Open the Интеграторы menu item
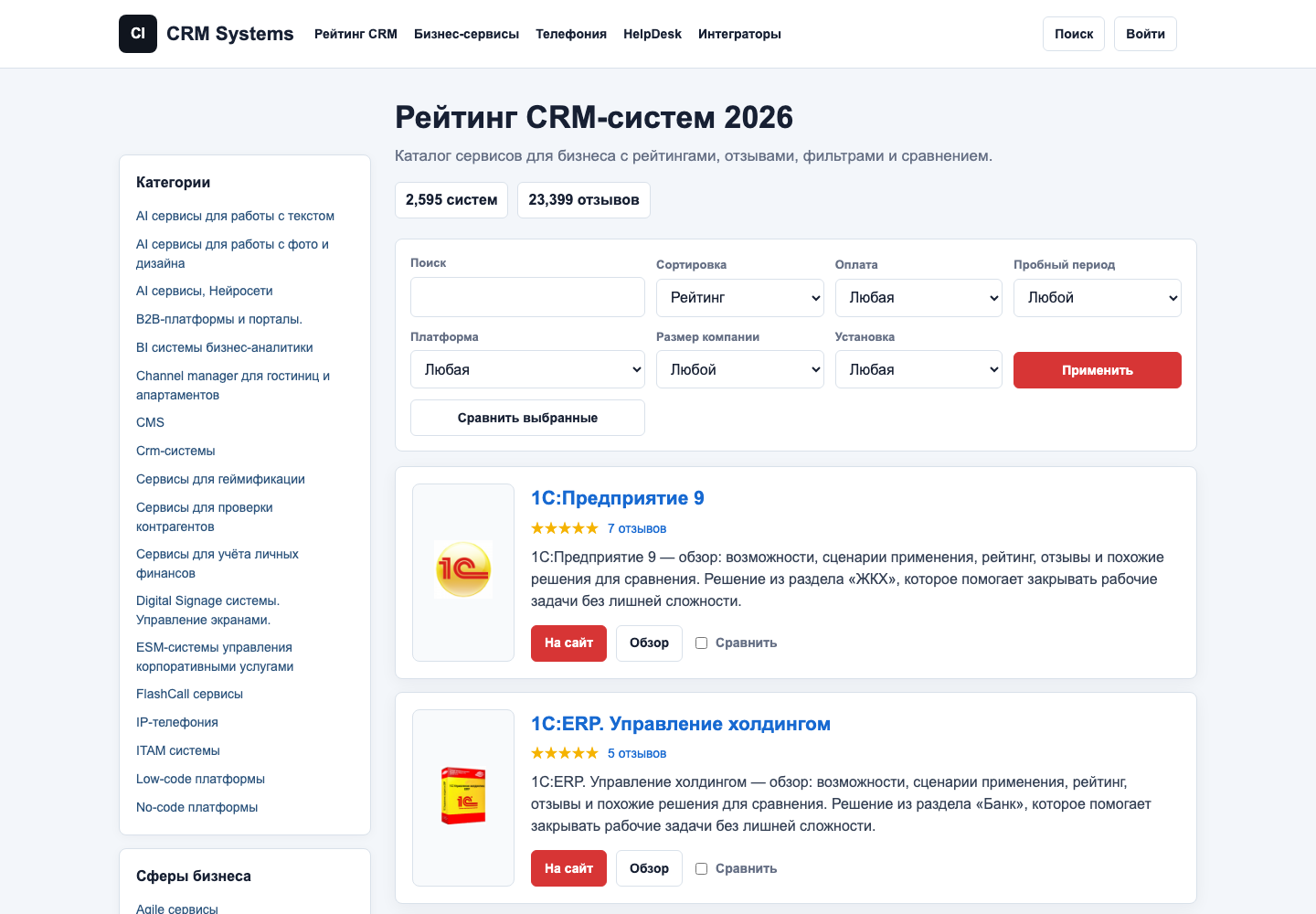The image size is (1316, 914). pos(739,34)
